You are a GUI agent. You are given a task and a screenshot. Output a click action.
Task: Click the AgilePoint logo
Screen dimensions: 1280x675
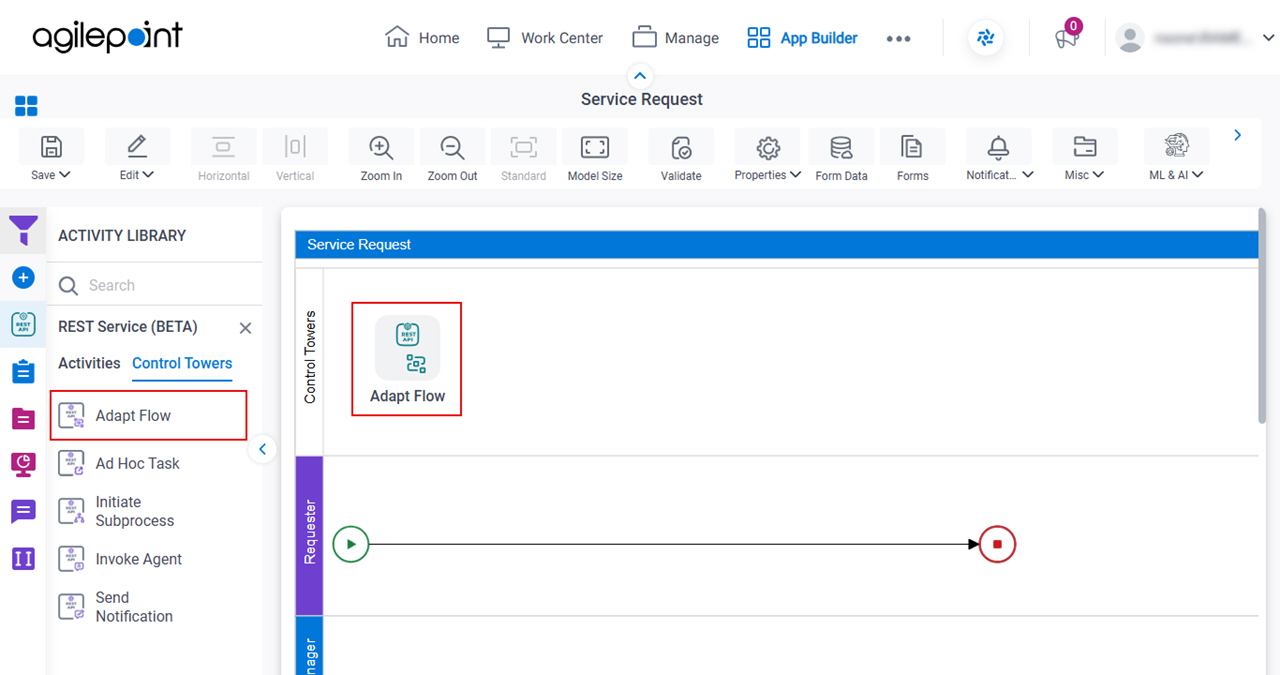pyautogui.click(x=107, y=37)
